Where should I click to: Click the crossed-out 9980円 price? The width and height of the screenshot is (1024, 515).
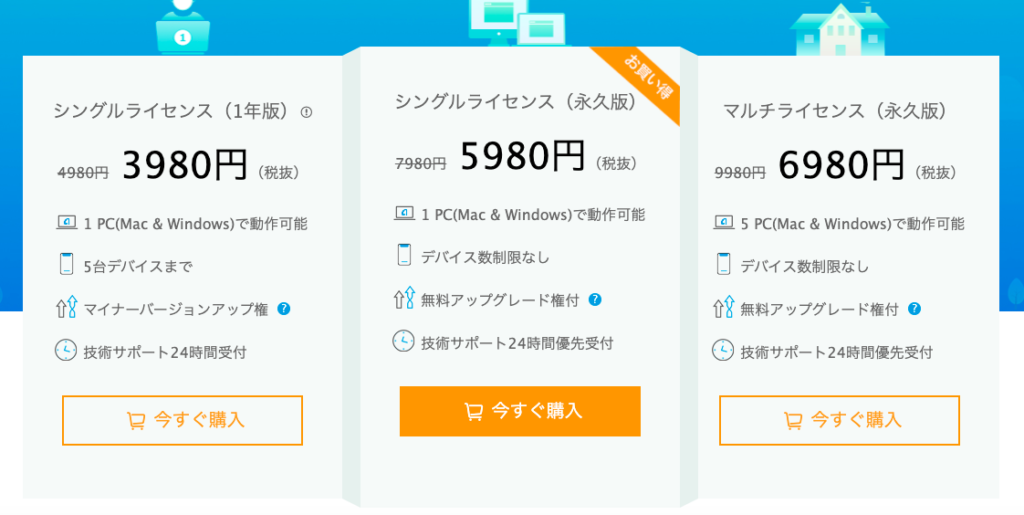click(x=740, y=173)
